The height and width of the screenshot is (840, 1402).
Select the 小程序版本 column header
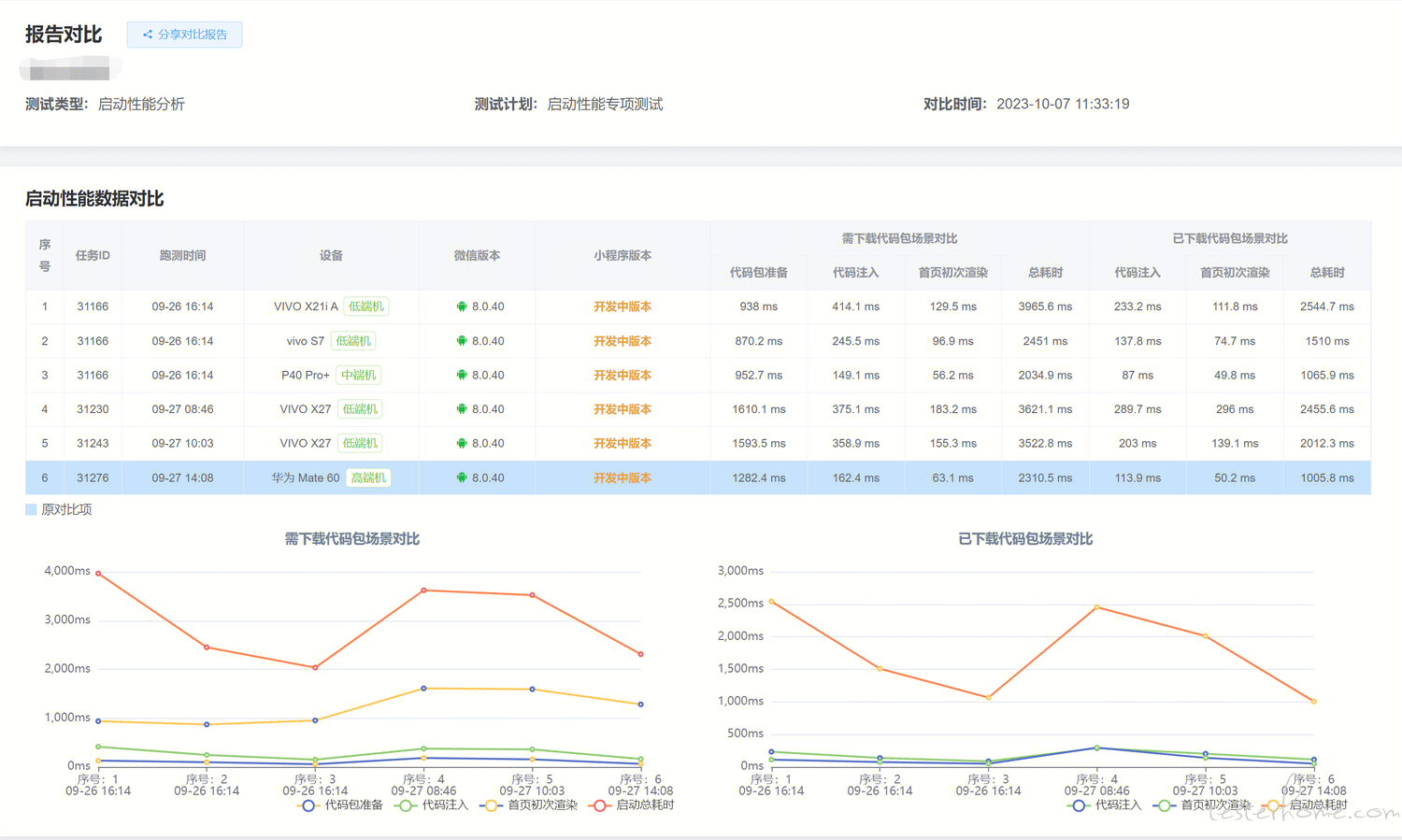(x=622, y=255)
